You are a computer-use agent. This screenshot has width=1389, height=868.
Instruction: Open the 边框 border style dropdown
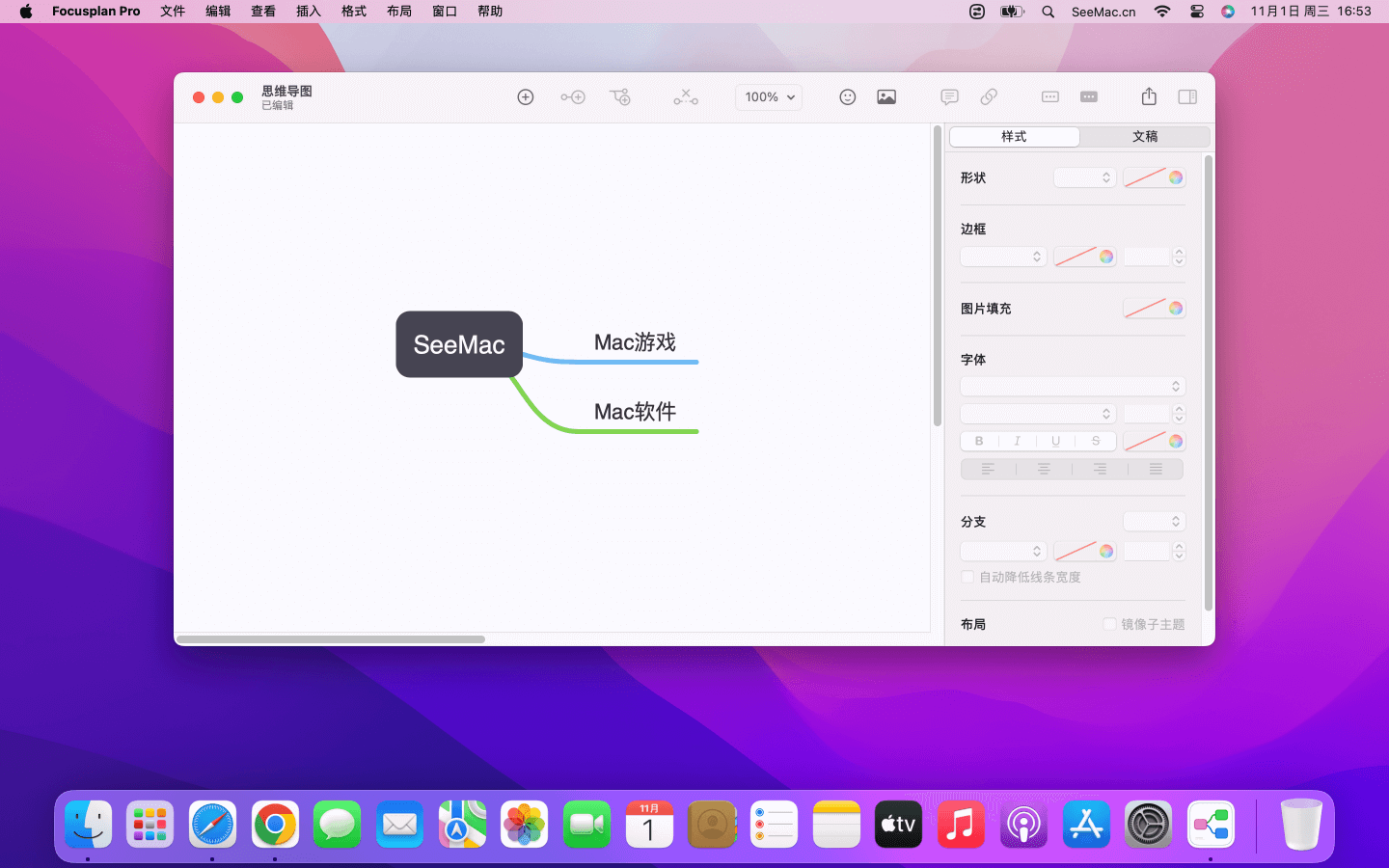pyautogui.click(x=1003, y=257)
